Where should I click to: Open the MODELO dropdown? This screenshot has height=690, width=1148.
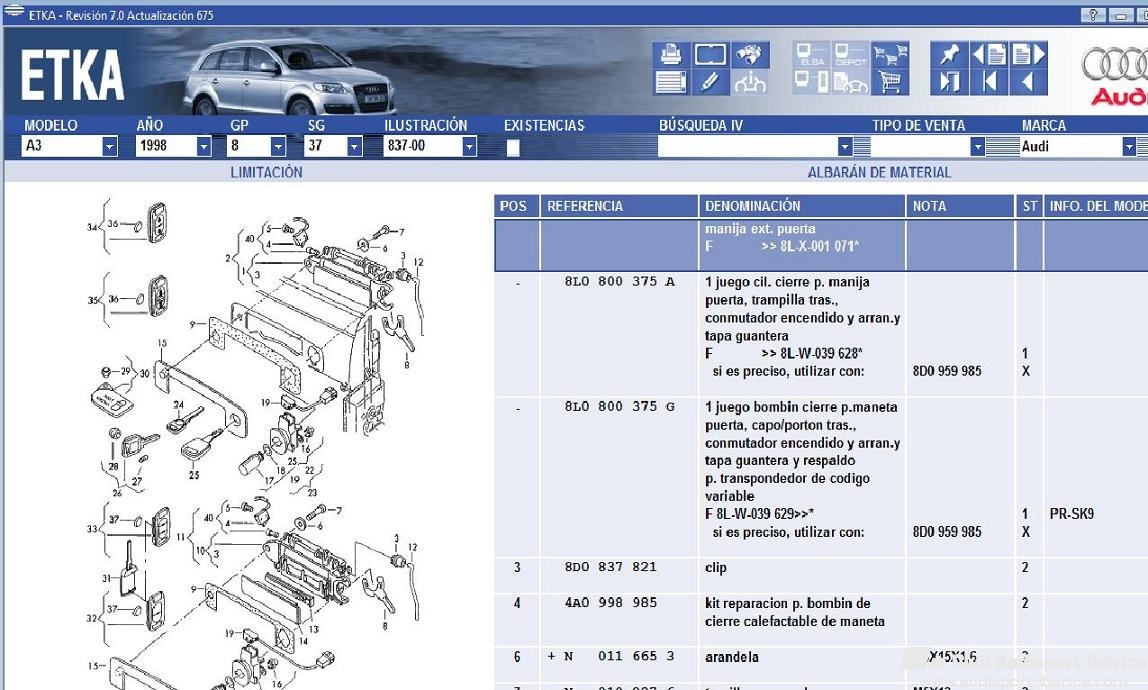(x=110, y=146)
